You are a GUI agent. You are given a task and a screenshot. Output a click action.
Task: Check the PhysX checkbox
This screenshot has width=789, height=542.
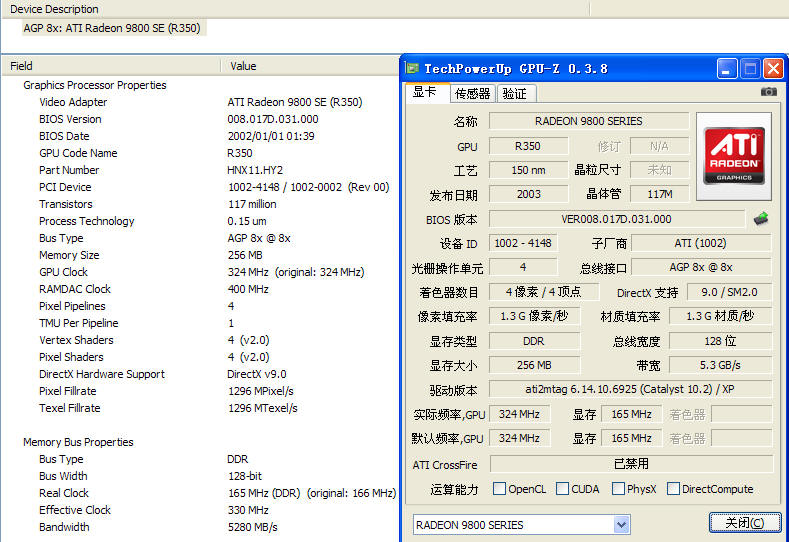coord(618,489)
